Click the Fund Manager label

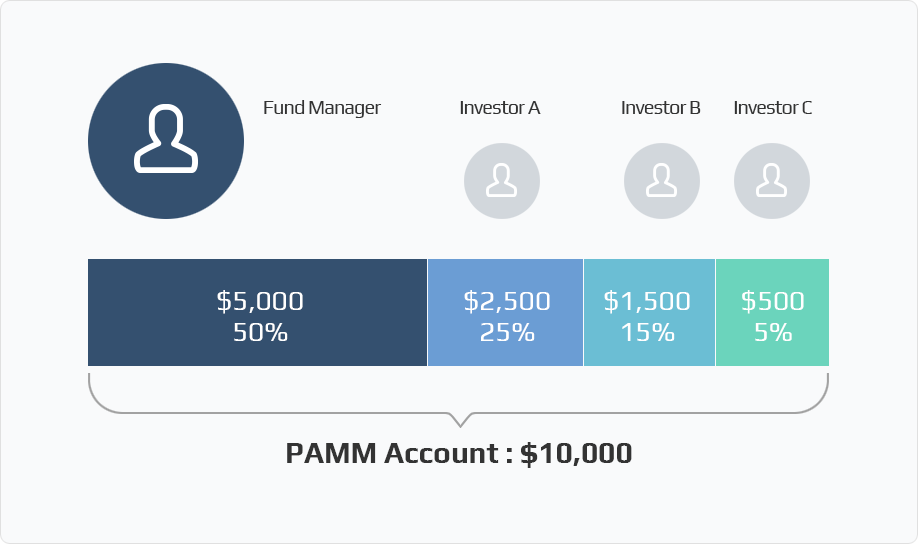[321, 108]
